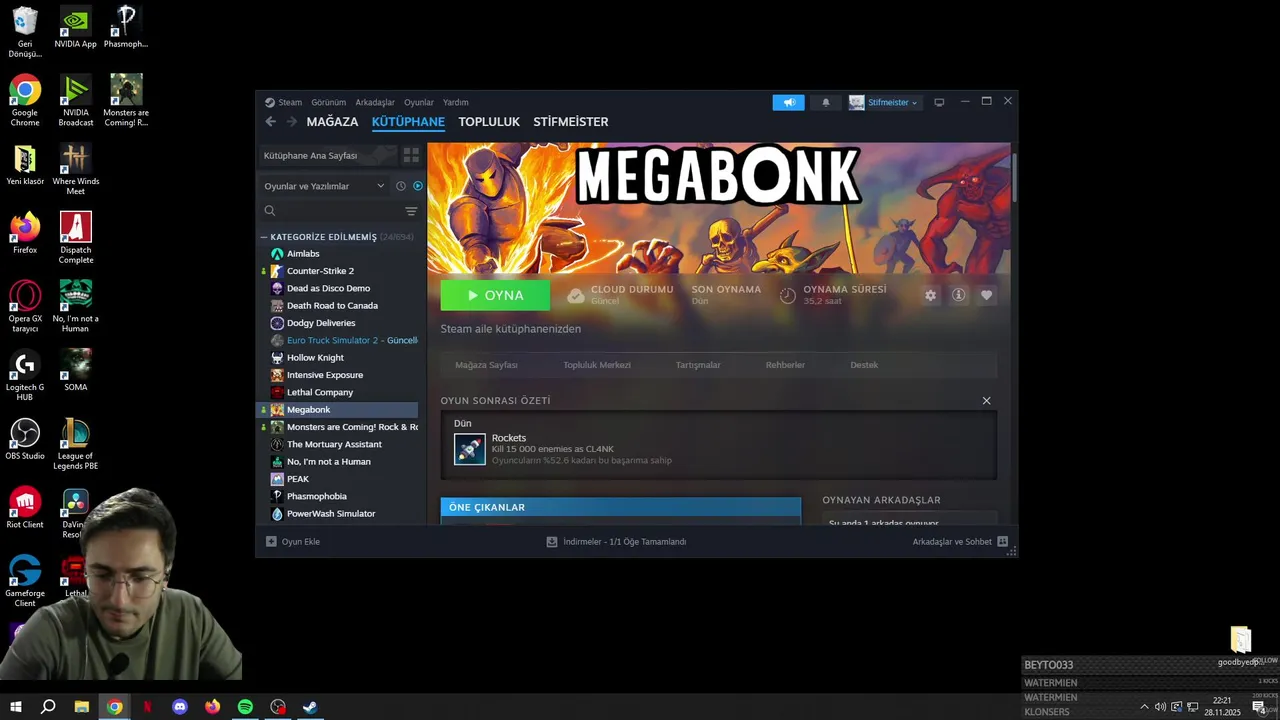Image resolution: width=1280 pixels, height=720 pixels.
Task: Switch to the TOPLULUK tab
Action: [x=489, y=122]
